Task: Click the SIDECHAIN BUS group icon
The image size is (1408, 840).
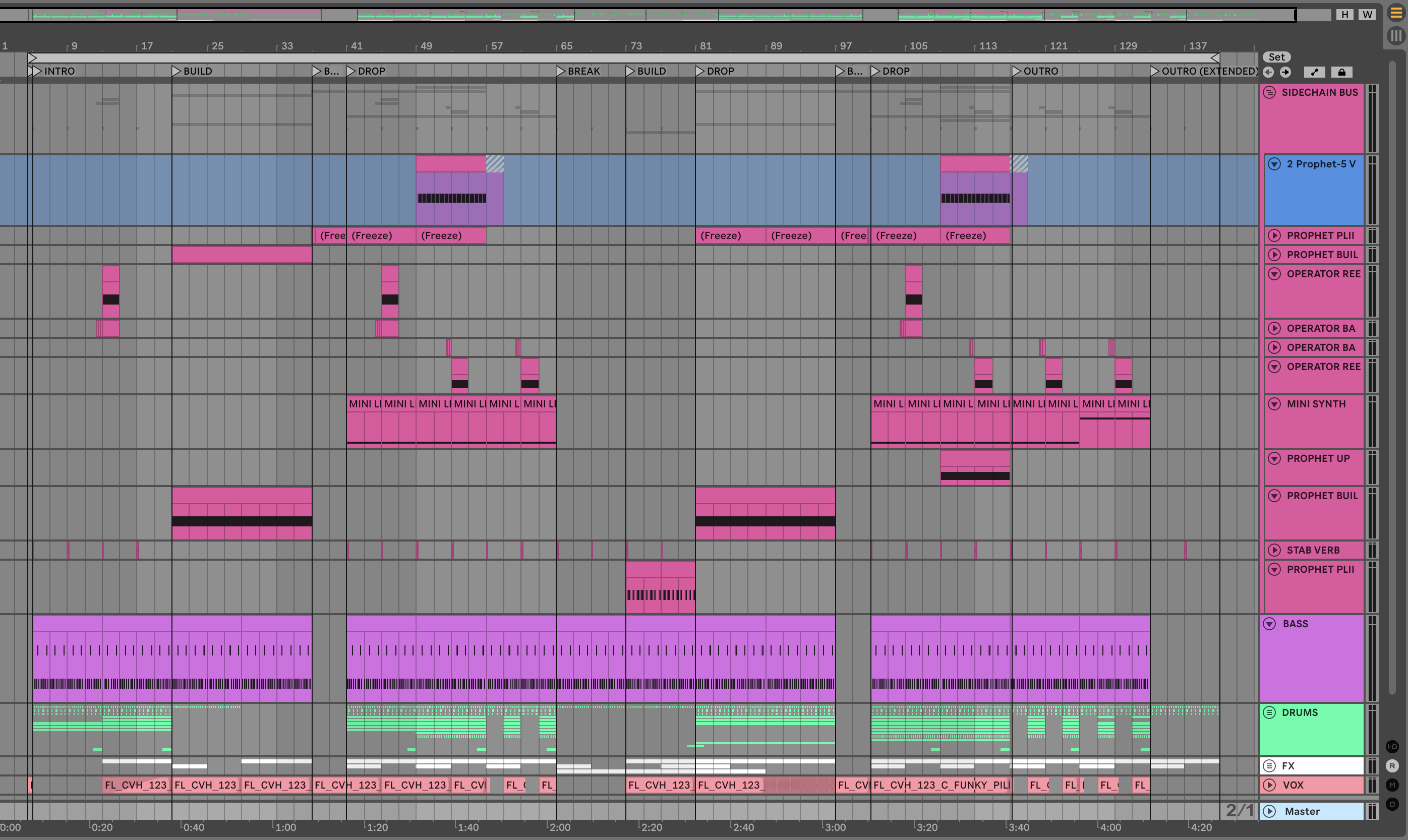Action: point(1270,92)
